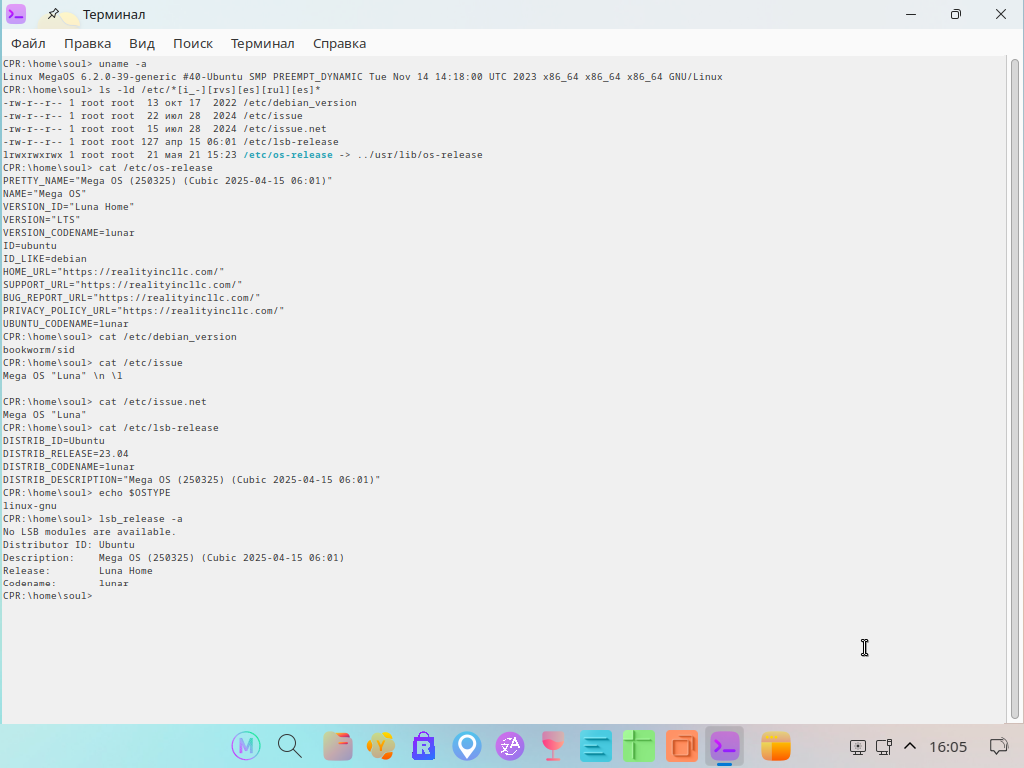The width and height of the screenshot is (1024, 768).
Task: Open the file manager folder icon in taskbar
Action: click(338, 746)
